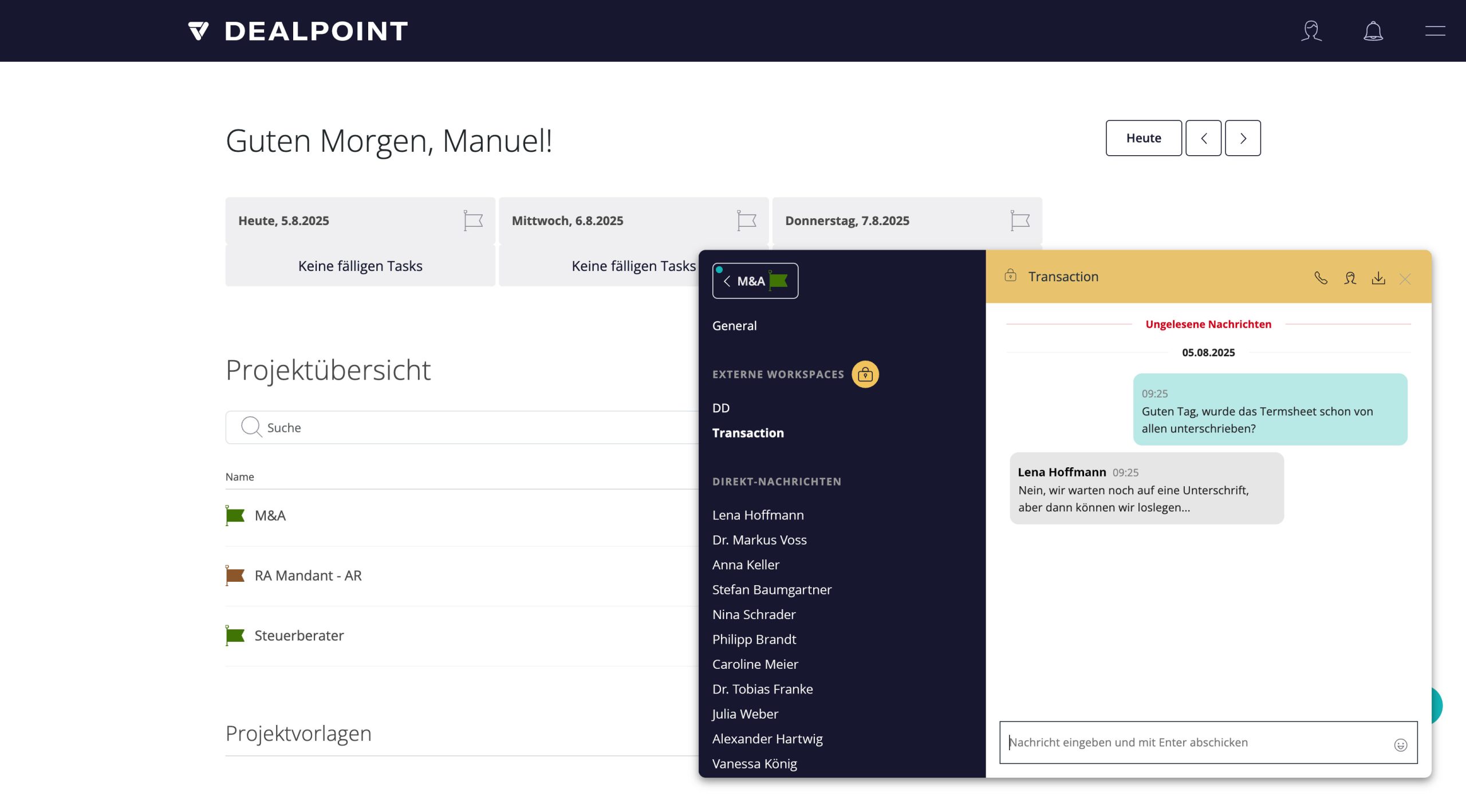Open the notification bell in top bar
Screen dimensions: 1466x812
click(1373, 31)
